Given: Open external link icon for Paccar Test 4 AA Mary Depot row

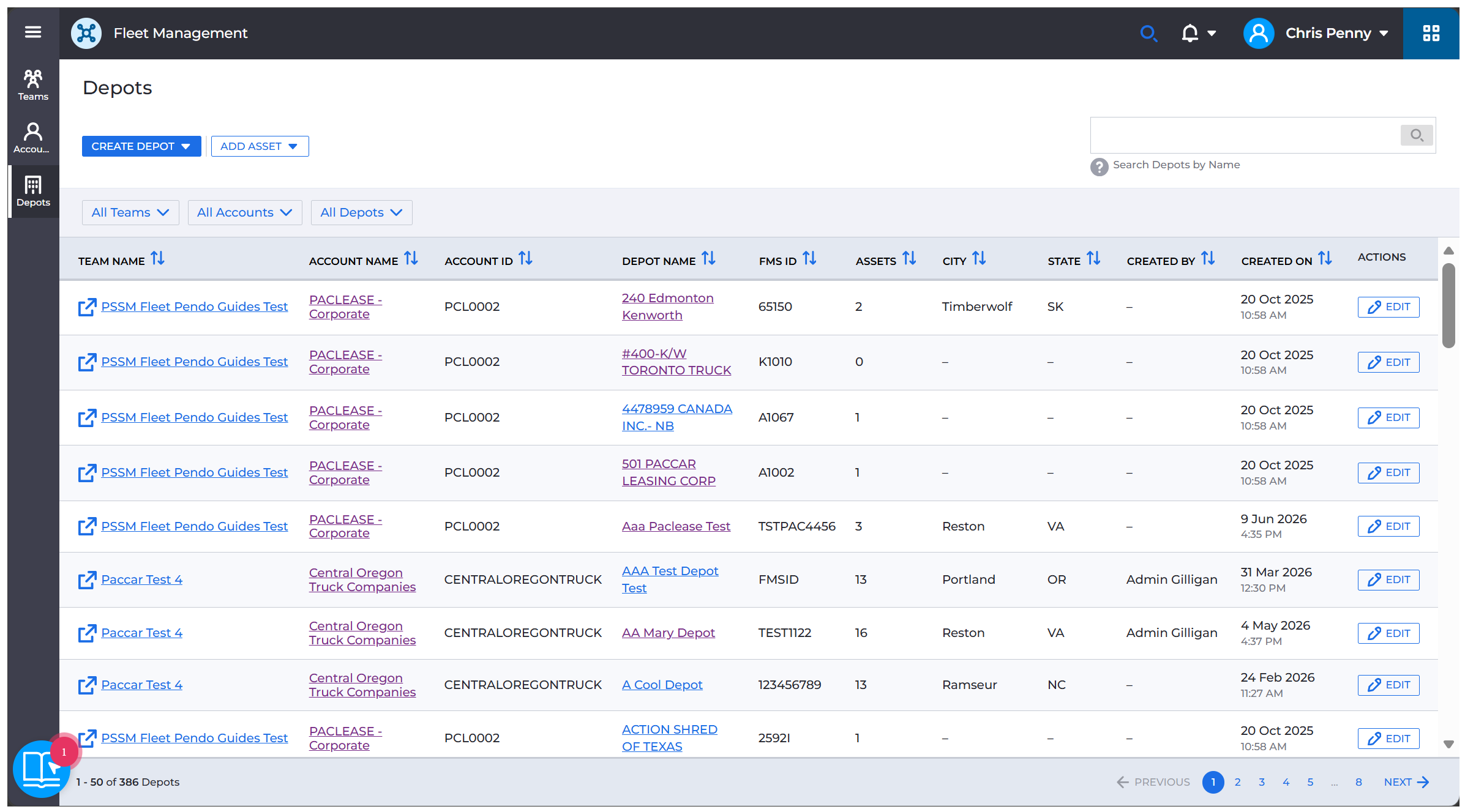Looking at the screenshot, I should (x=87, y=633).
